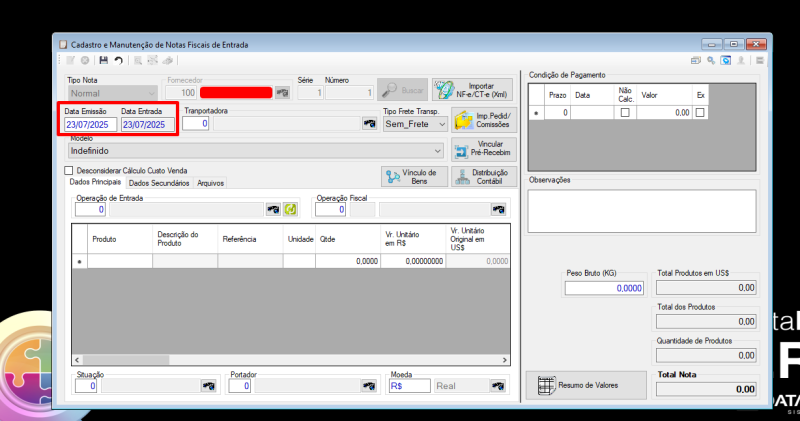Click the Data cell in payment grid row
800x421 pixels.
592,113
